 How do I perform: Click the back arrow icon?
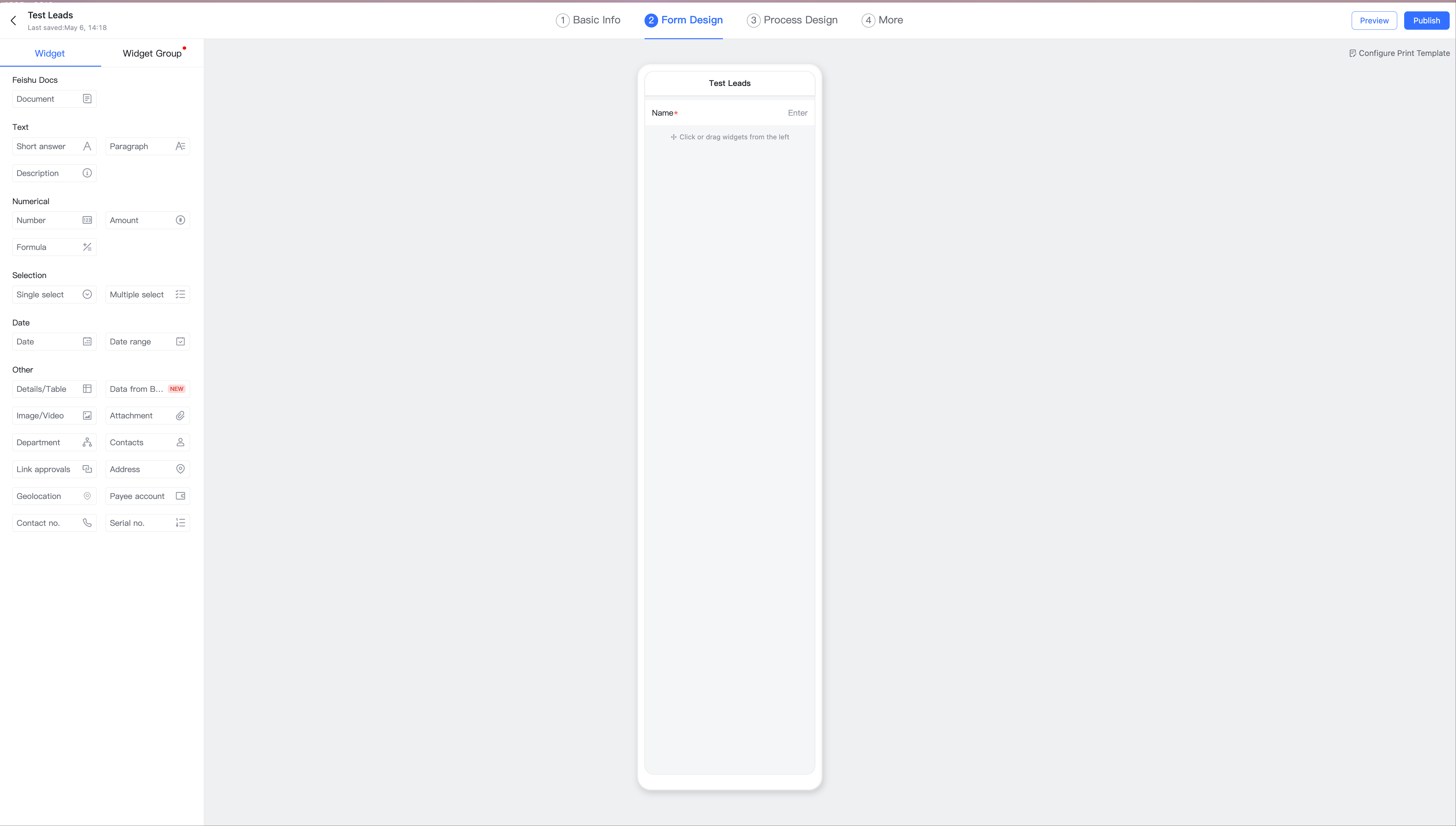14,21
